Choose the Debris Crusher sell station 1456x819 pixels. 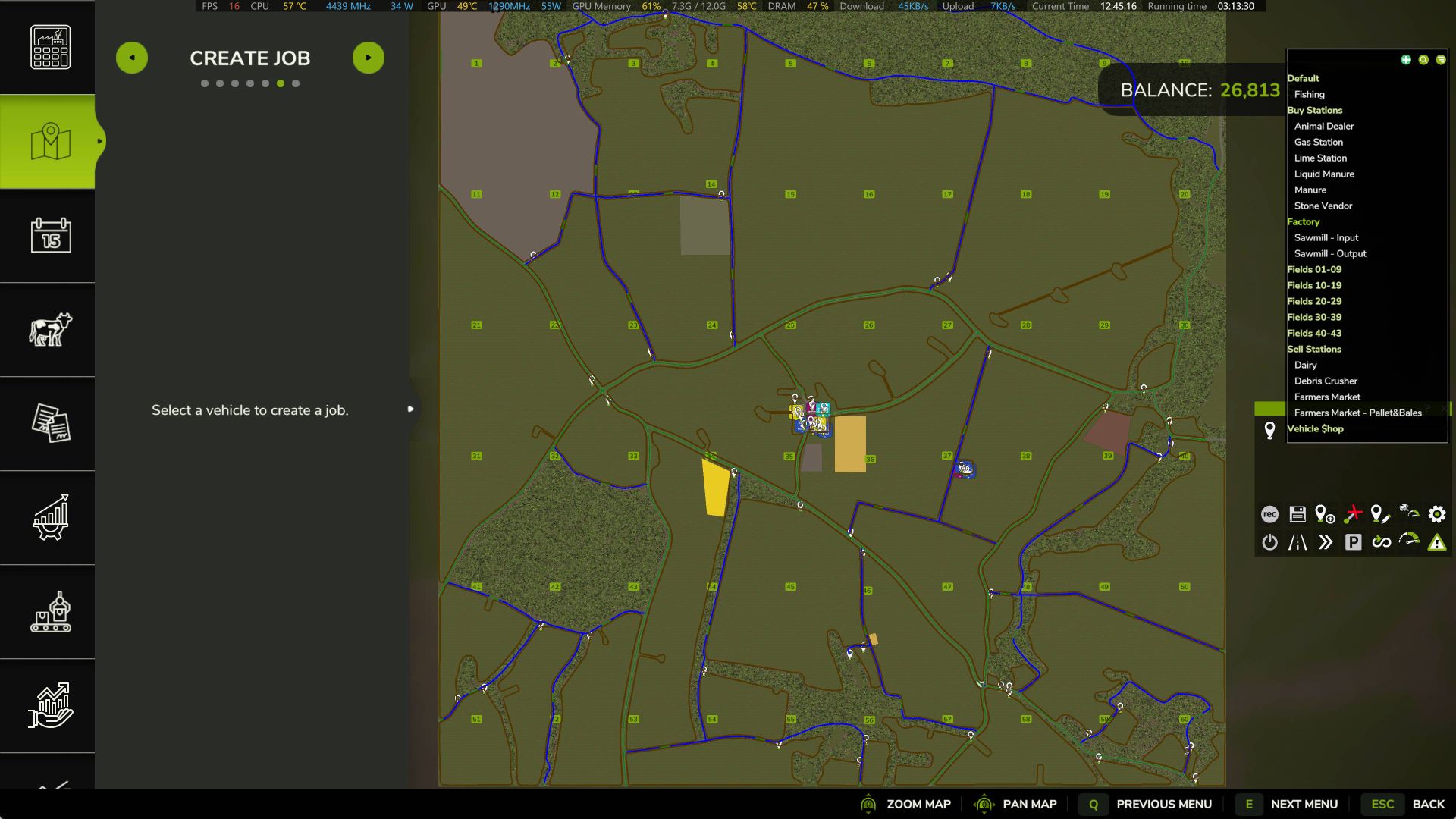(1326, 381)
